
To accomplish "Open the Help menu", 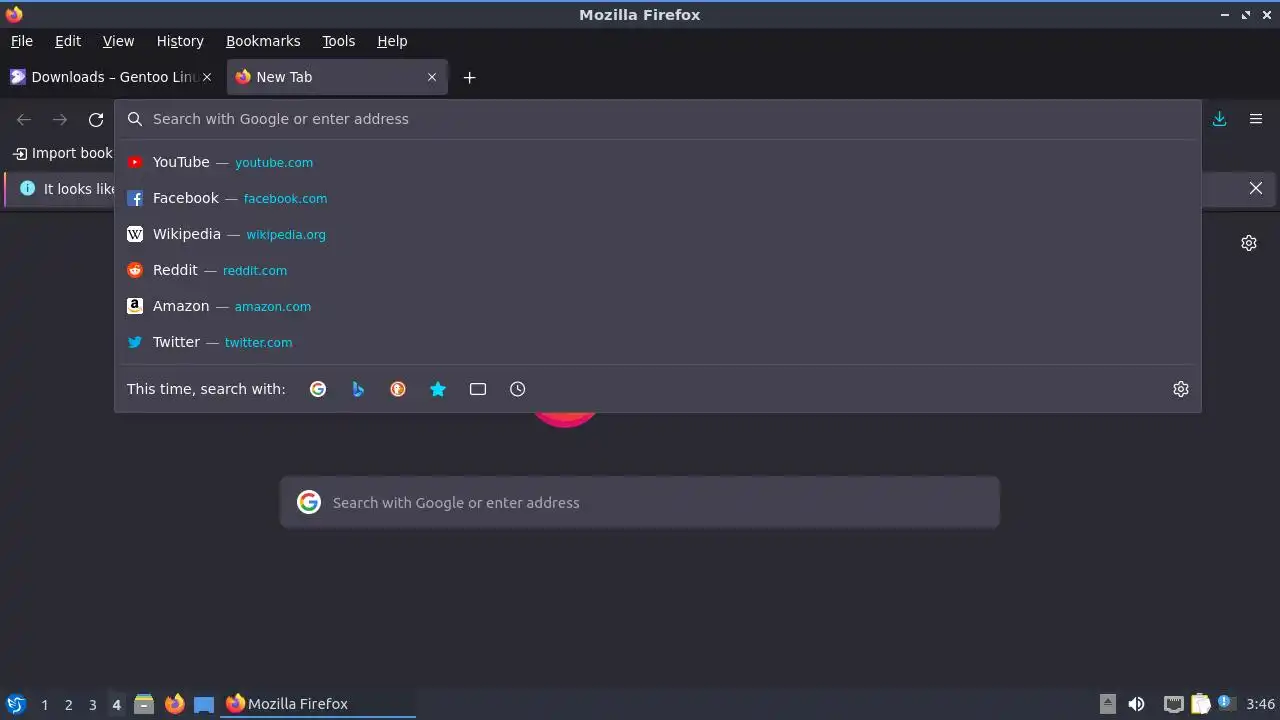I will [x=392, y=41].
